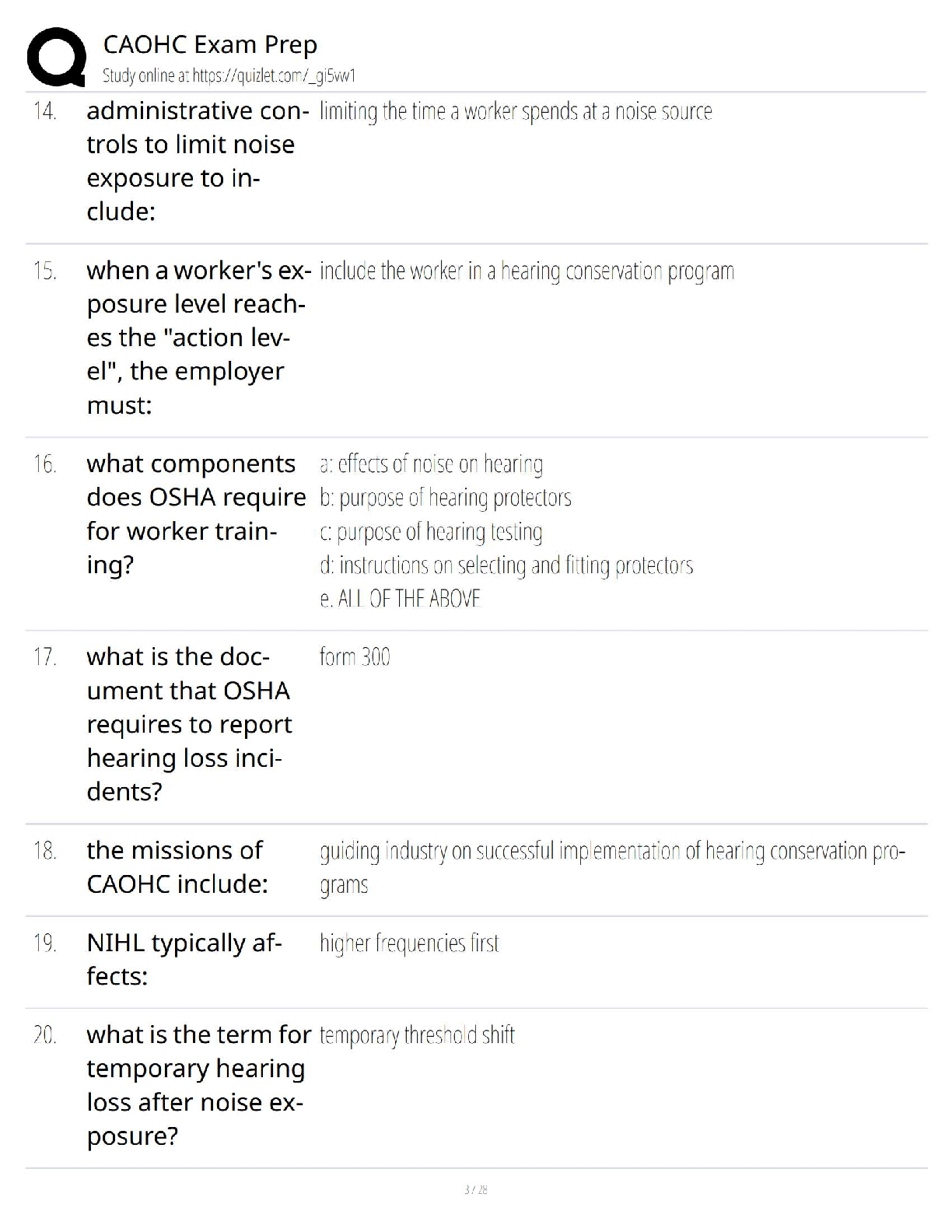Click temporary threshold shift answer
Image resolution: width=952 pixels, height=1232 pixels.
417,1035
